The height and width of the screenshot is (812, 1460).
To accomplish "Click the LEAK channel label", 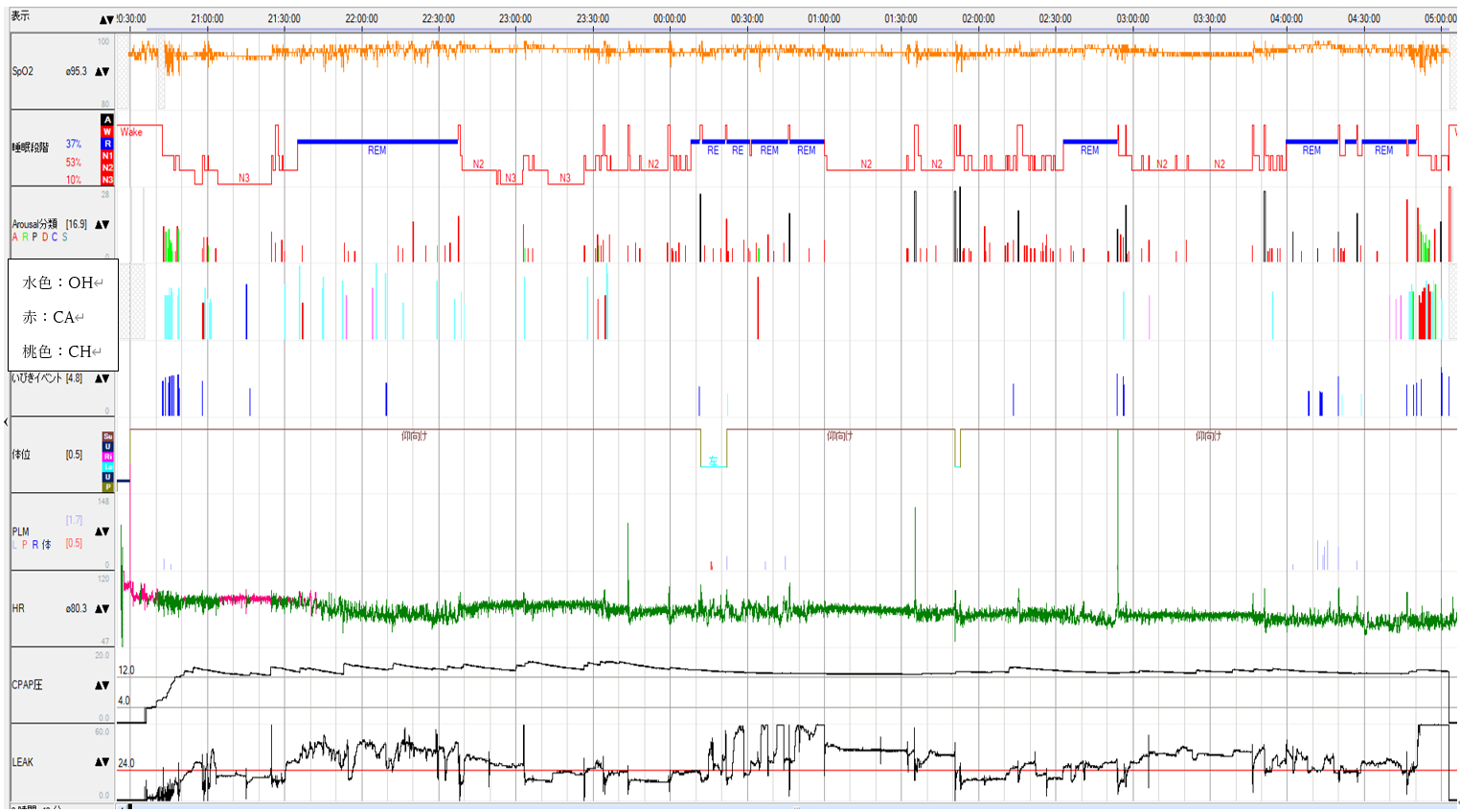I will pos(23,762).
